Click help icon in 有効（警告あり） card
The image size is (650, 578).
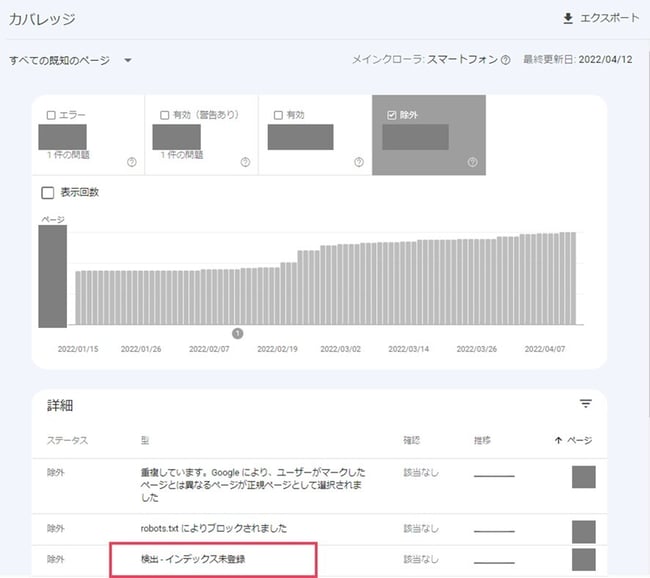245,162
